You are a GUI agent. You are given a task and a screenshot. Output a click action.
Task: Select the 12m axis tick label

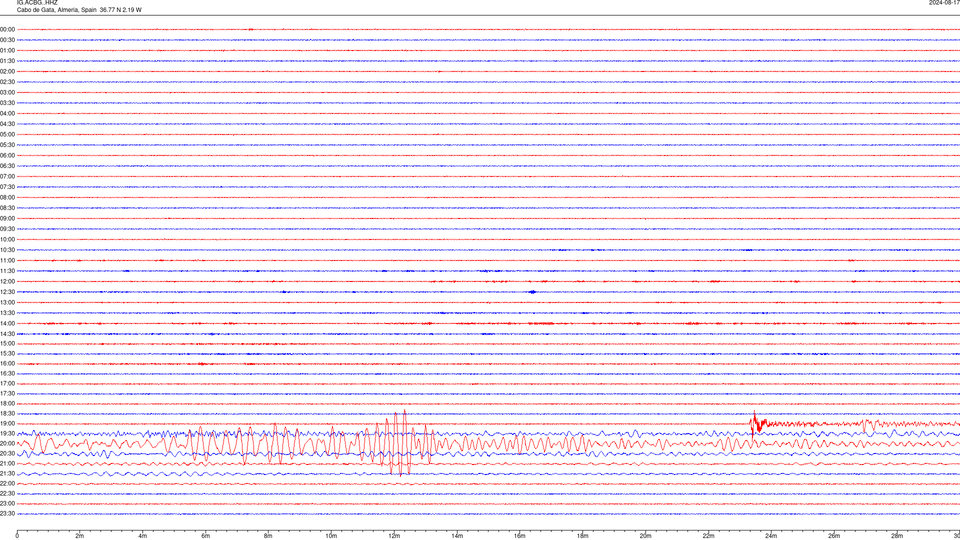tap(394, 536)
